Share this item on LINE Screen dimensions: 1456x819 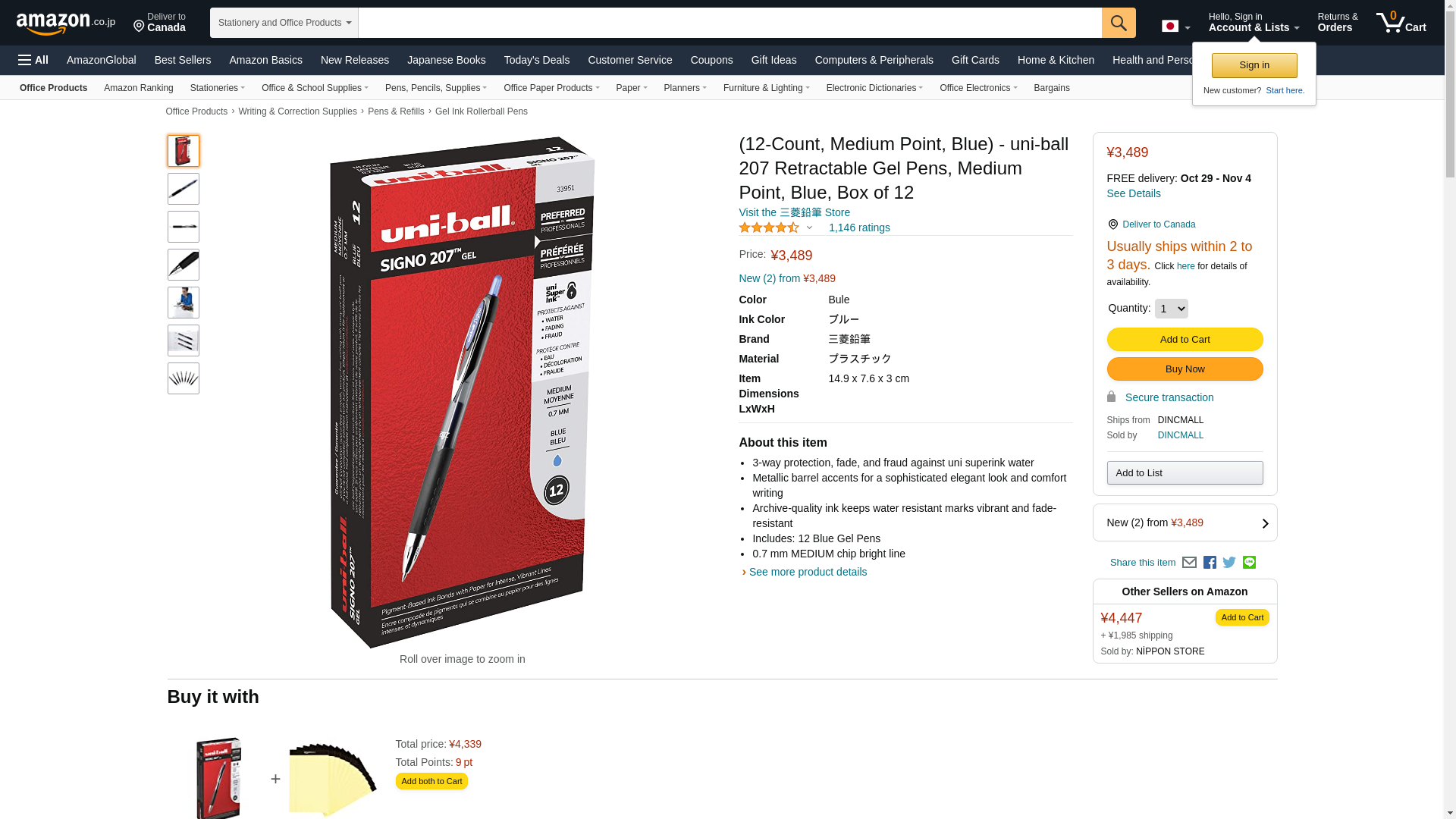1249,563
